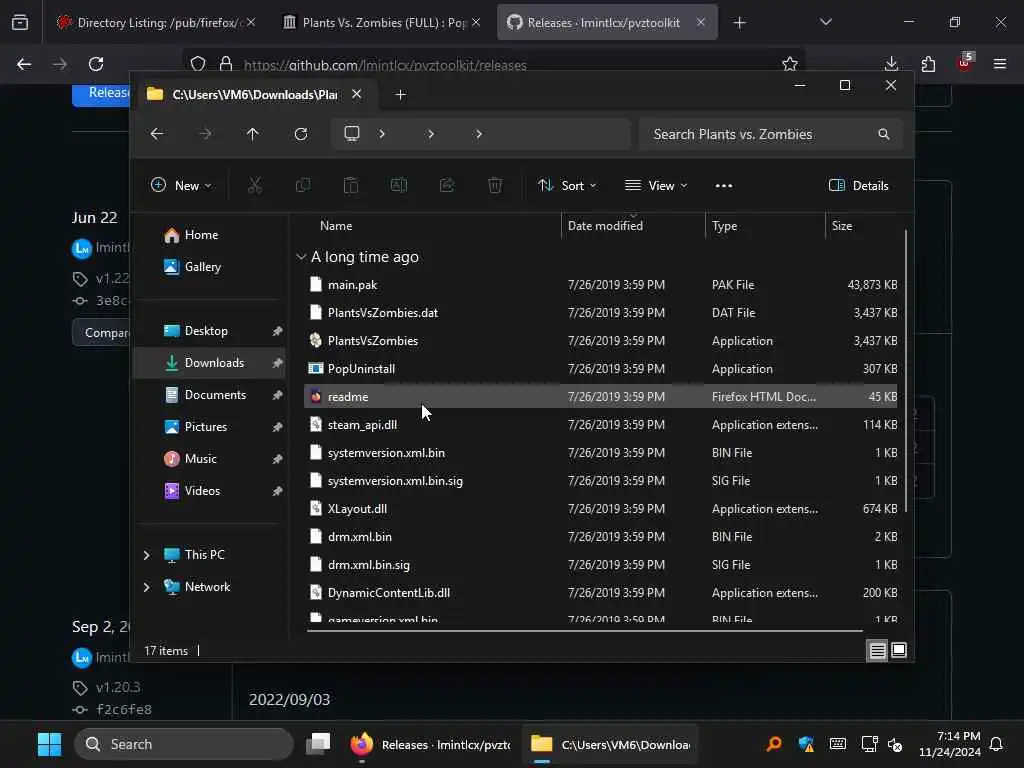The height and width of the screenshot is (768, 1024).
Task: Collapse the 'A long time ago' group
Action: pyautogui.click(x=301, y=257)
